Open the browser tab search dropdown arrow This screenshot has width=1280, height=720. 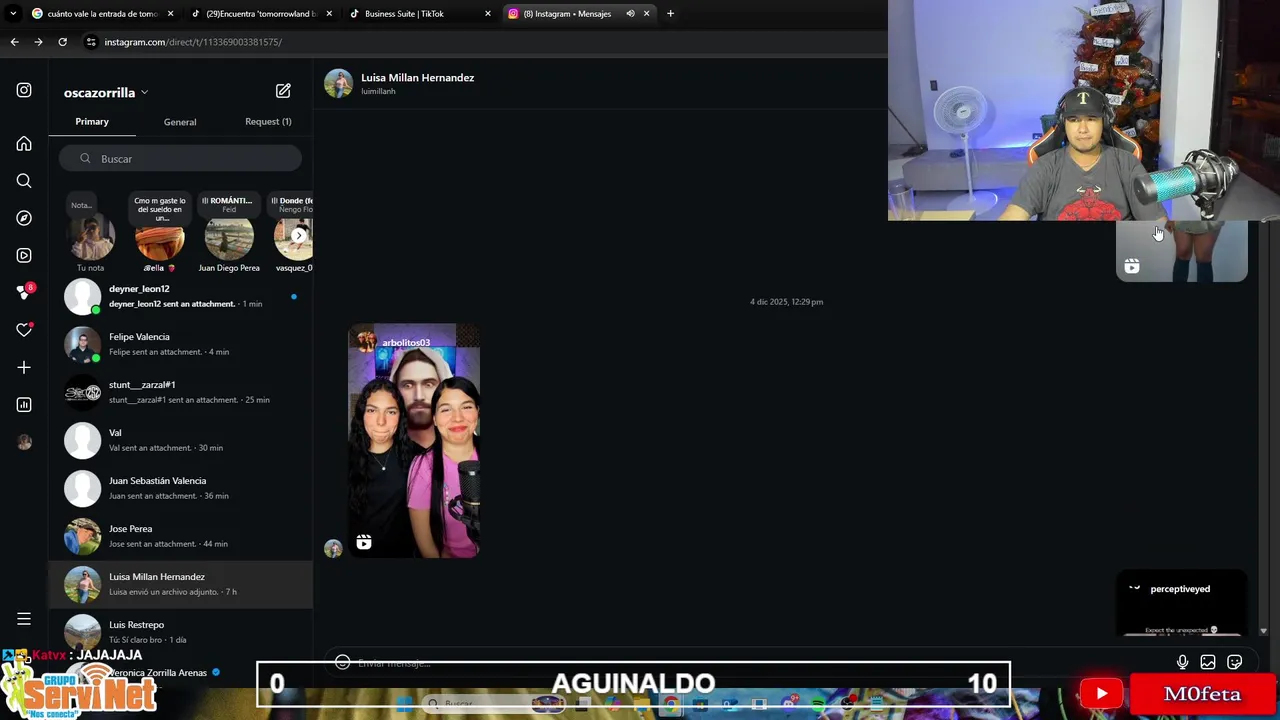point(13,14)
